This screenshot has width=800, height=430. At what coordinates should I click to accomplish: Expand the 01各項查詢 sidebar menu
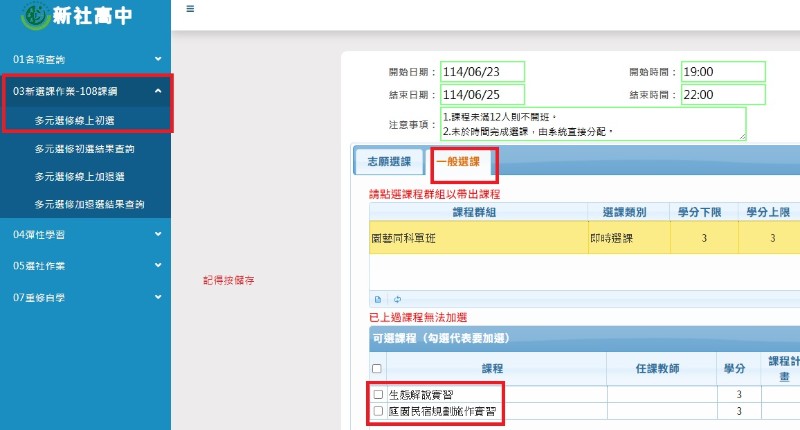click(x=85, y=60)
